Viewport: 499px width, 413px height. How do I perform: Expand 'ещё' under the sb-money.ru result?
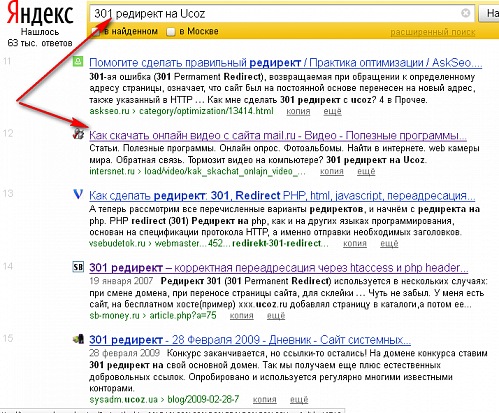click(276, 315)
